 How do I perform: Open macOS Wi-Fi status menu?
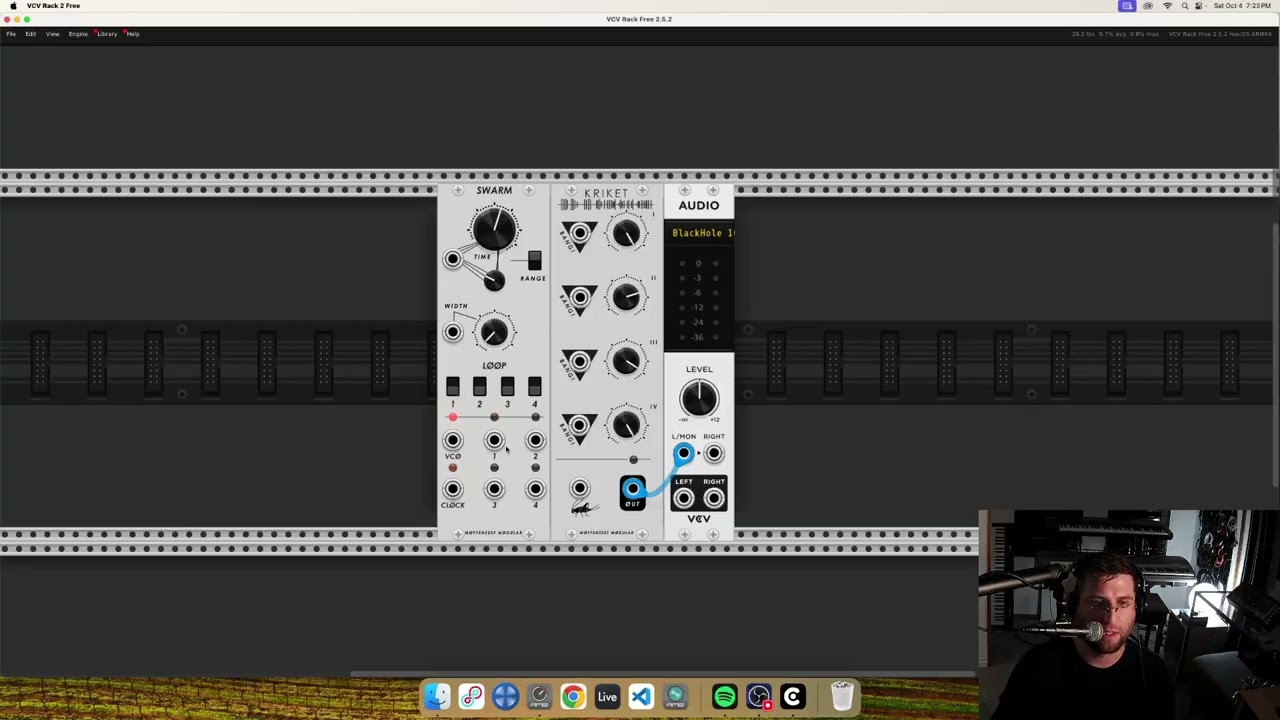tap(1167, 6)
